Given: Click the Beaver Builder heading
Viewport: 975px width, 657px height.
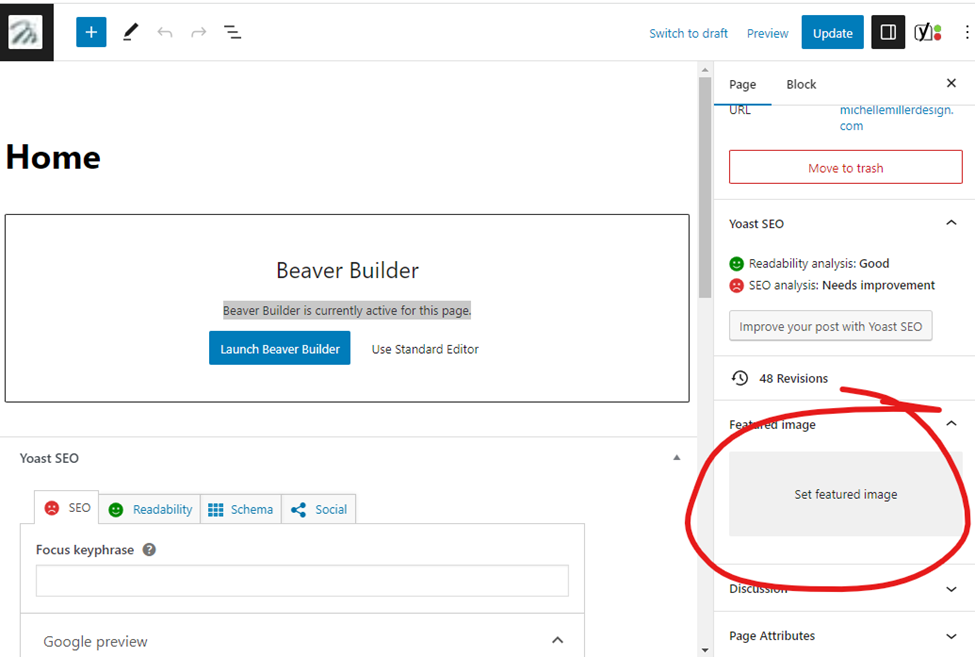Looking at the screenshot, I should [347, 270].
